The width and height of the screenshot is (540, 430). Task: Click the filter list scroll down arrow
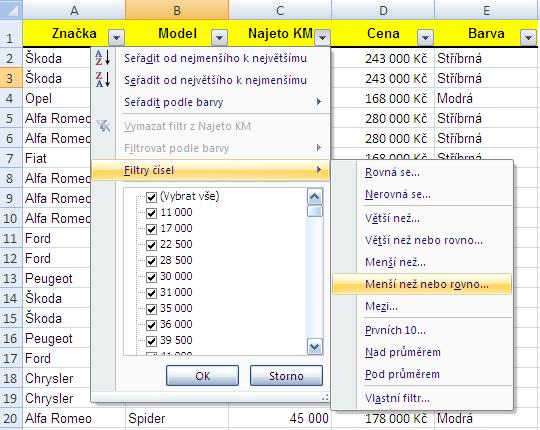click(x=314, y=347)
